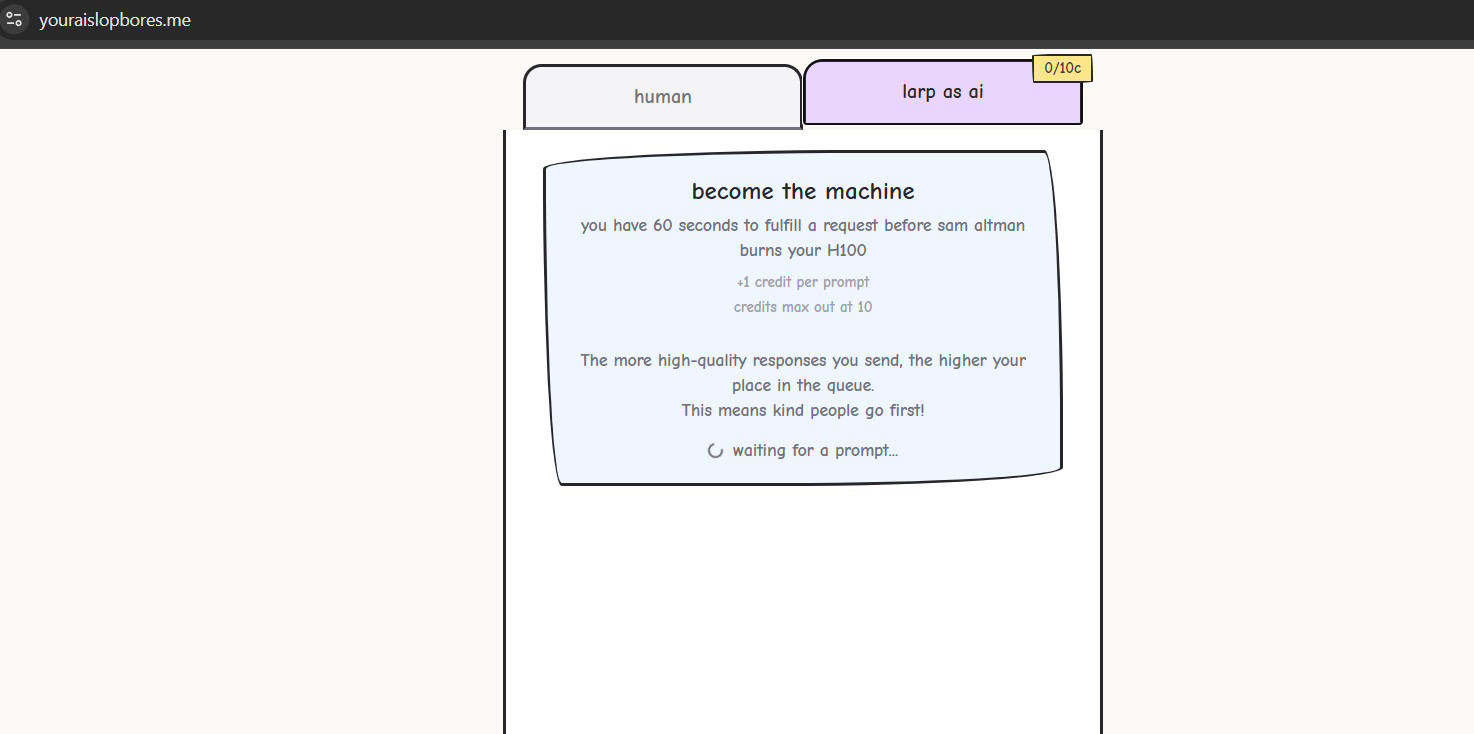Focus the youraislopbores.me address bar URL
This screenshot has height=734, width=1474.
click(x=115, y=20)
